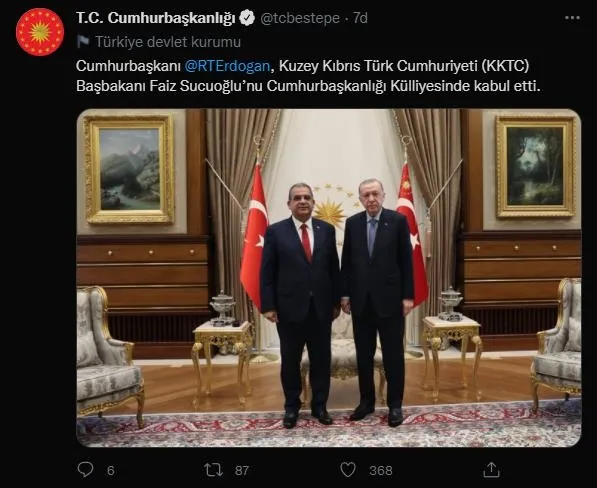Click the reply speech bubble icon
The image size is (597, 488).
[x=85, y=469]
